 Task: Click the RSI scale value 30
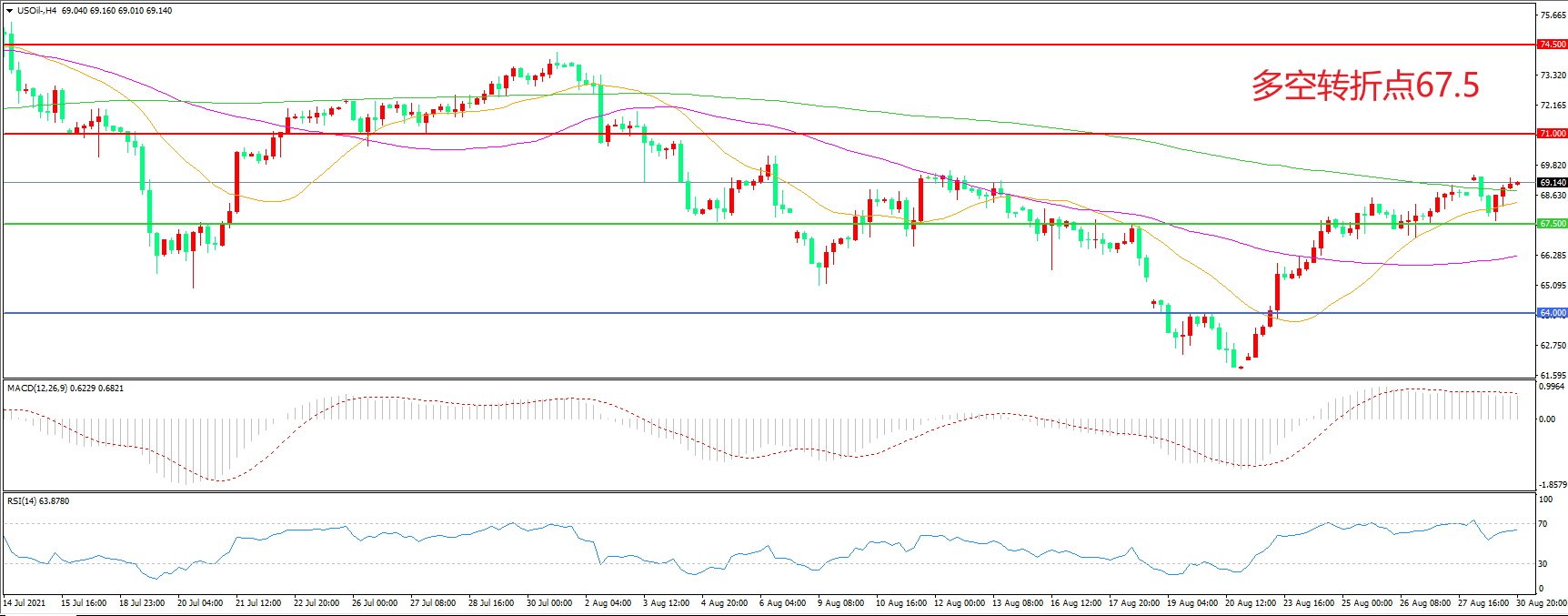(x=1543, y=564)
